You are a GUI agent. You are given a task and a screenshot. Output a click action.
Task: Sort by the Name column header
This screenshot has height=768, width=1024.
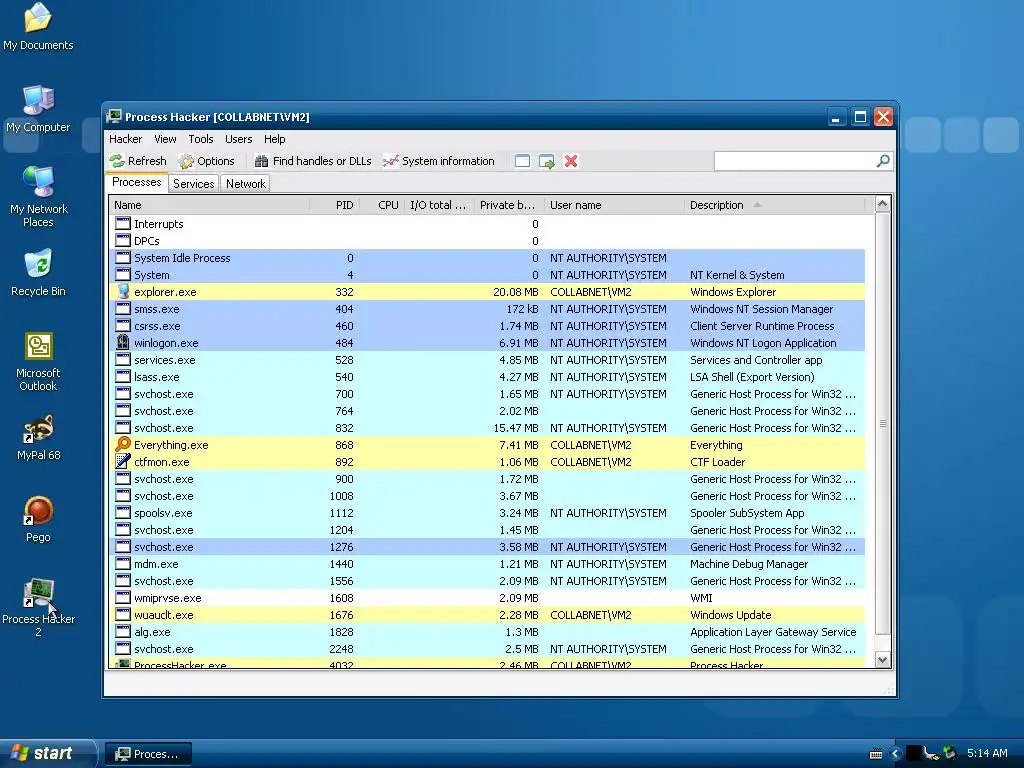coord(209,205)
